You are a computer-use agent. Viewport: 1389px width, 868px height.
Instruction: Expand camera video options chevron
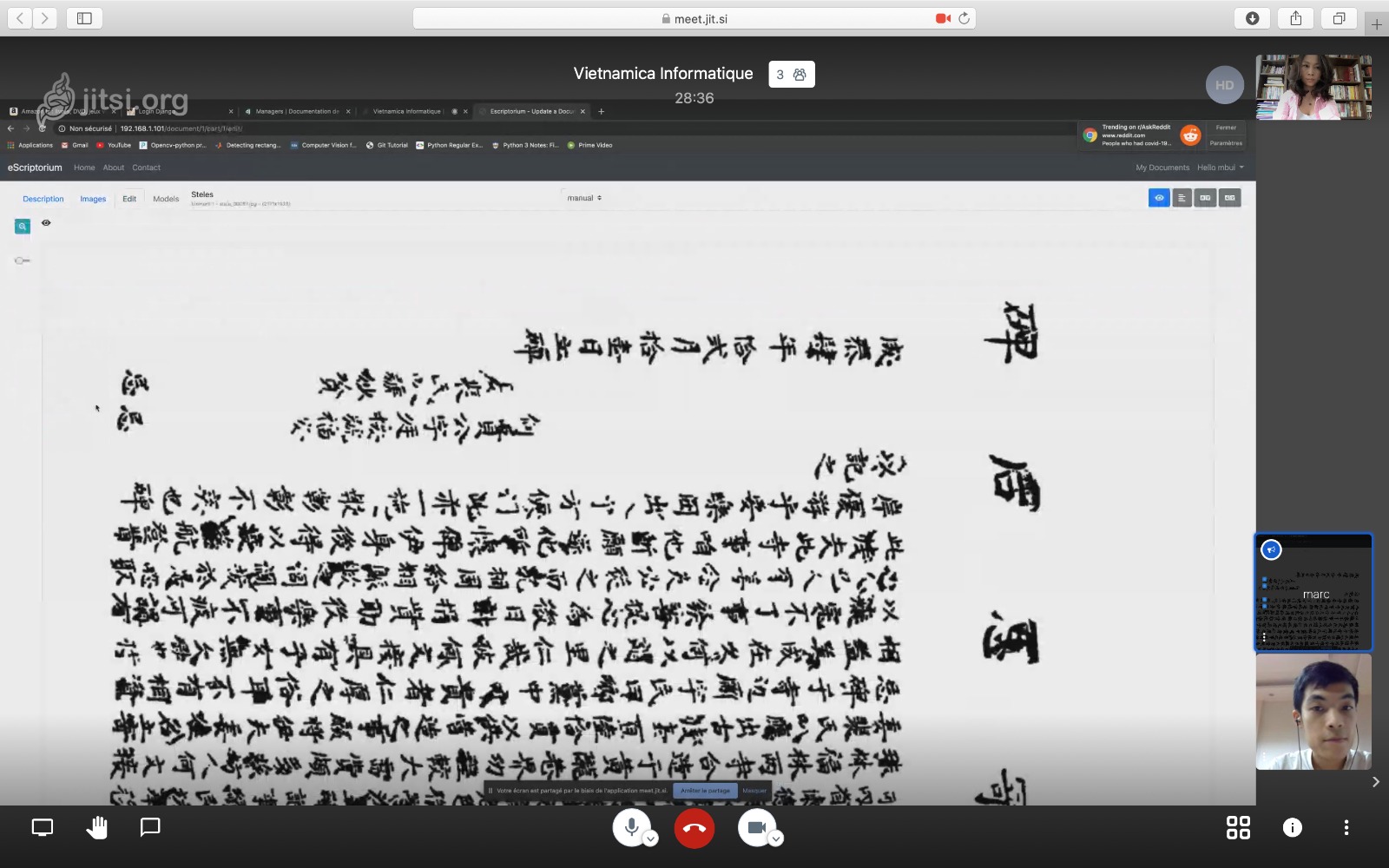(776, 838)
